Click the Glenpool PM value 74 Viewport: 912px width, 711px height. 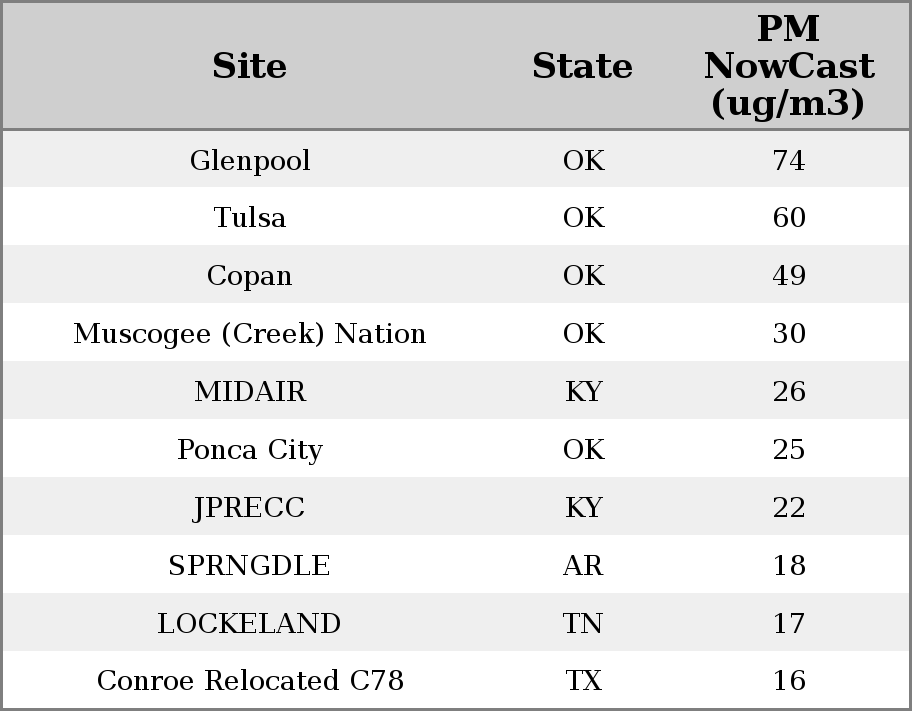click(x=788, y=161)
